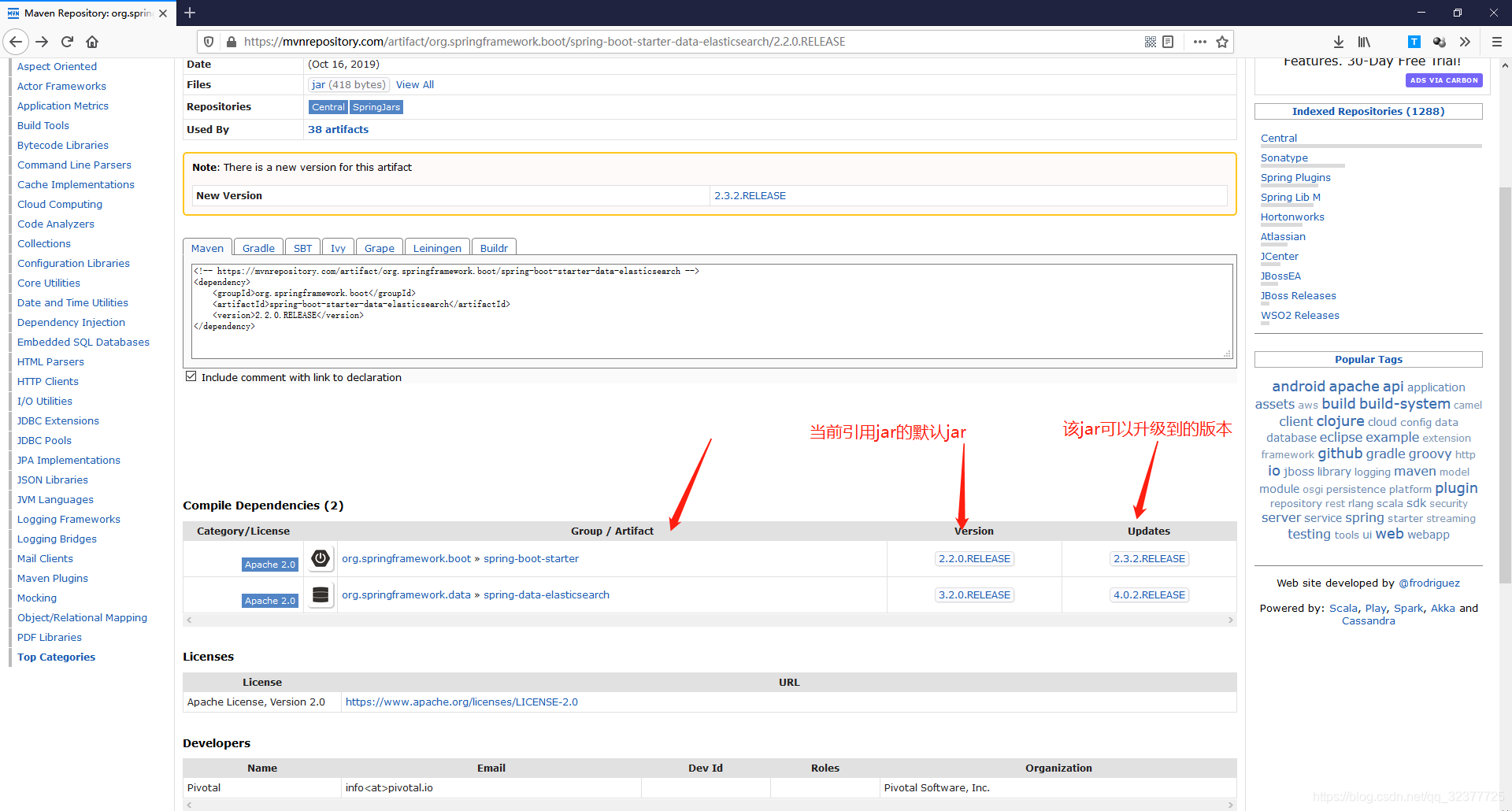Toggle include comment with link checkbox

pos(191,376)
